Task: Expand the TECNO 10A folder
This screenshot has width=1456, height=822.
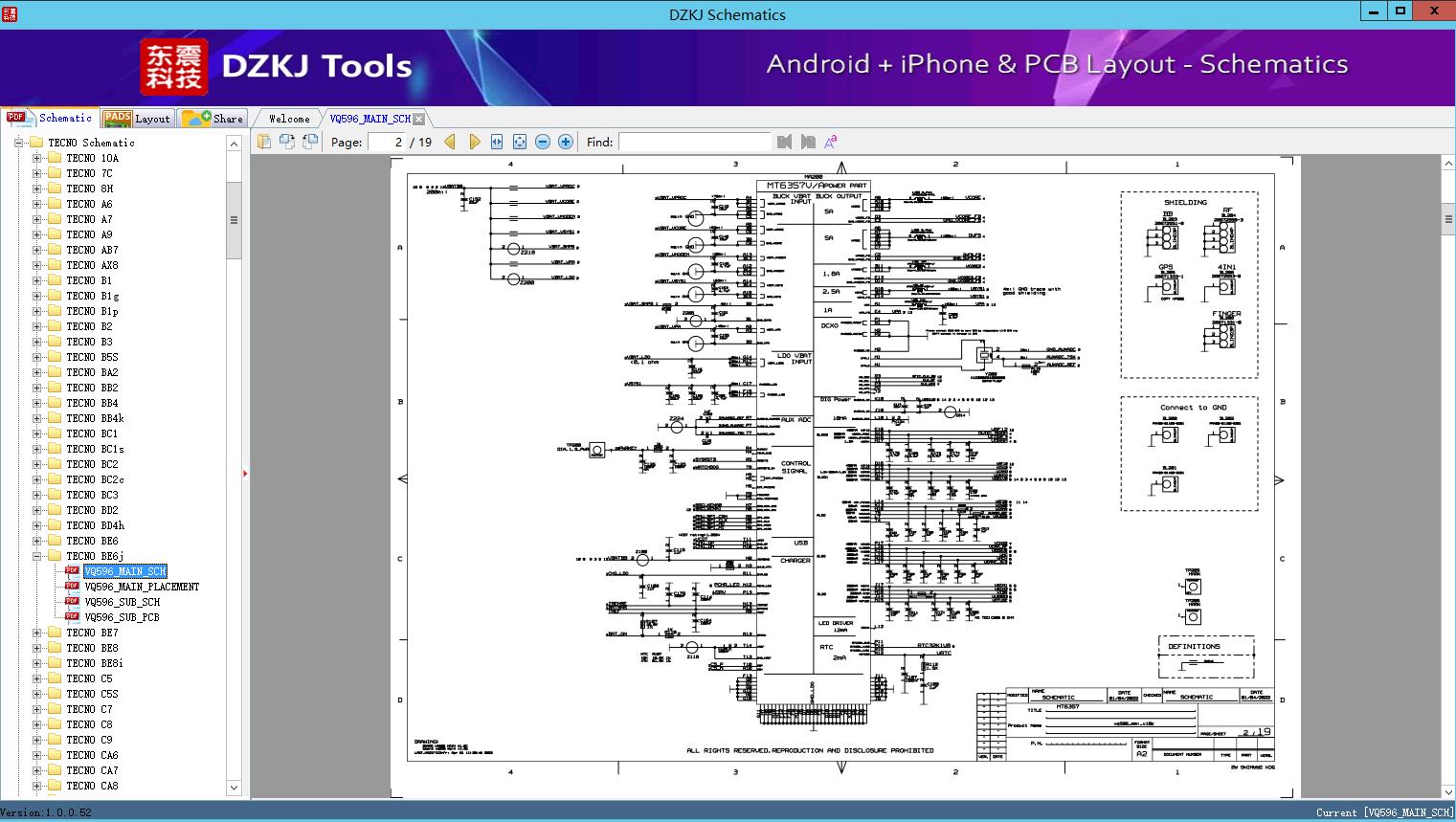Action: pos(36,158)
